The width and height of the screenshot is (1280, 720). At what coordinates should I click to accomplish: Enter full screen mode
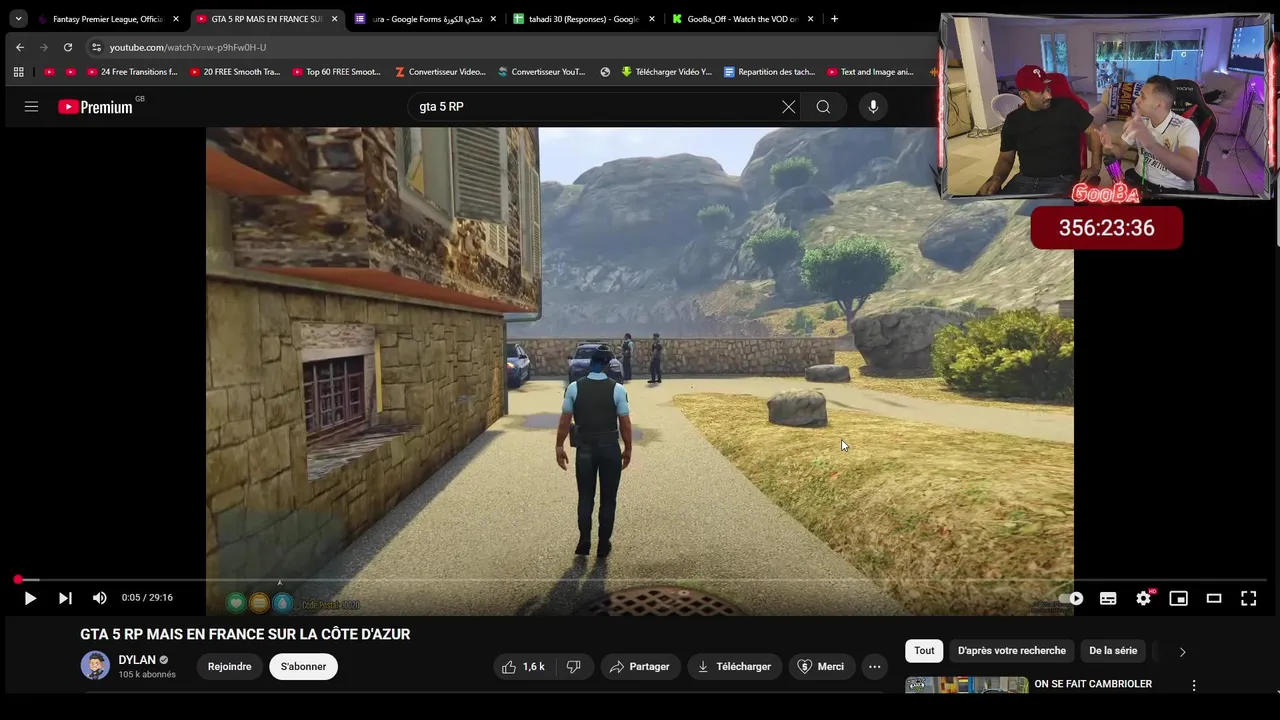click(x=1249, y=598)
